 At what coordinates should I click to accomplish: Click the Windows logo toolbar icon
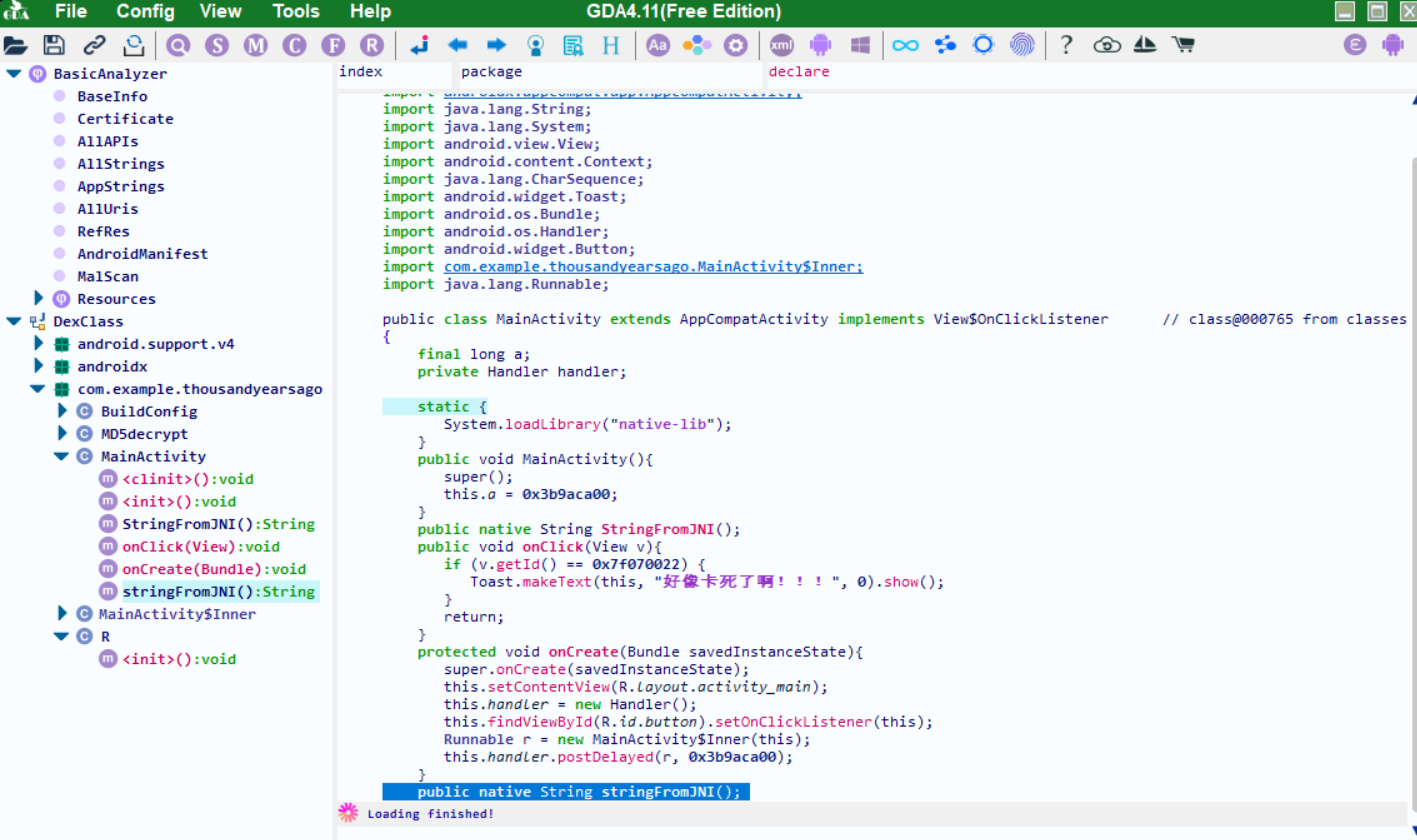[x=859, y=45]
